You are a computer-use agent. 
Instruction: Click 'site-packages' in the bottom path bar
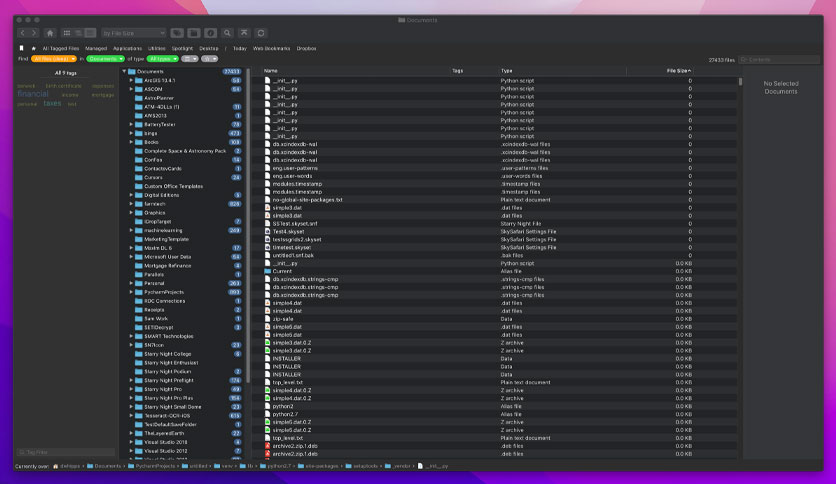point(322,466)
